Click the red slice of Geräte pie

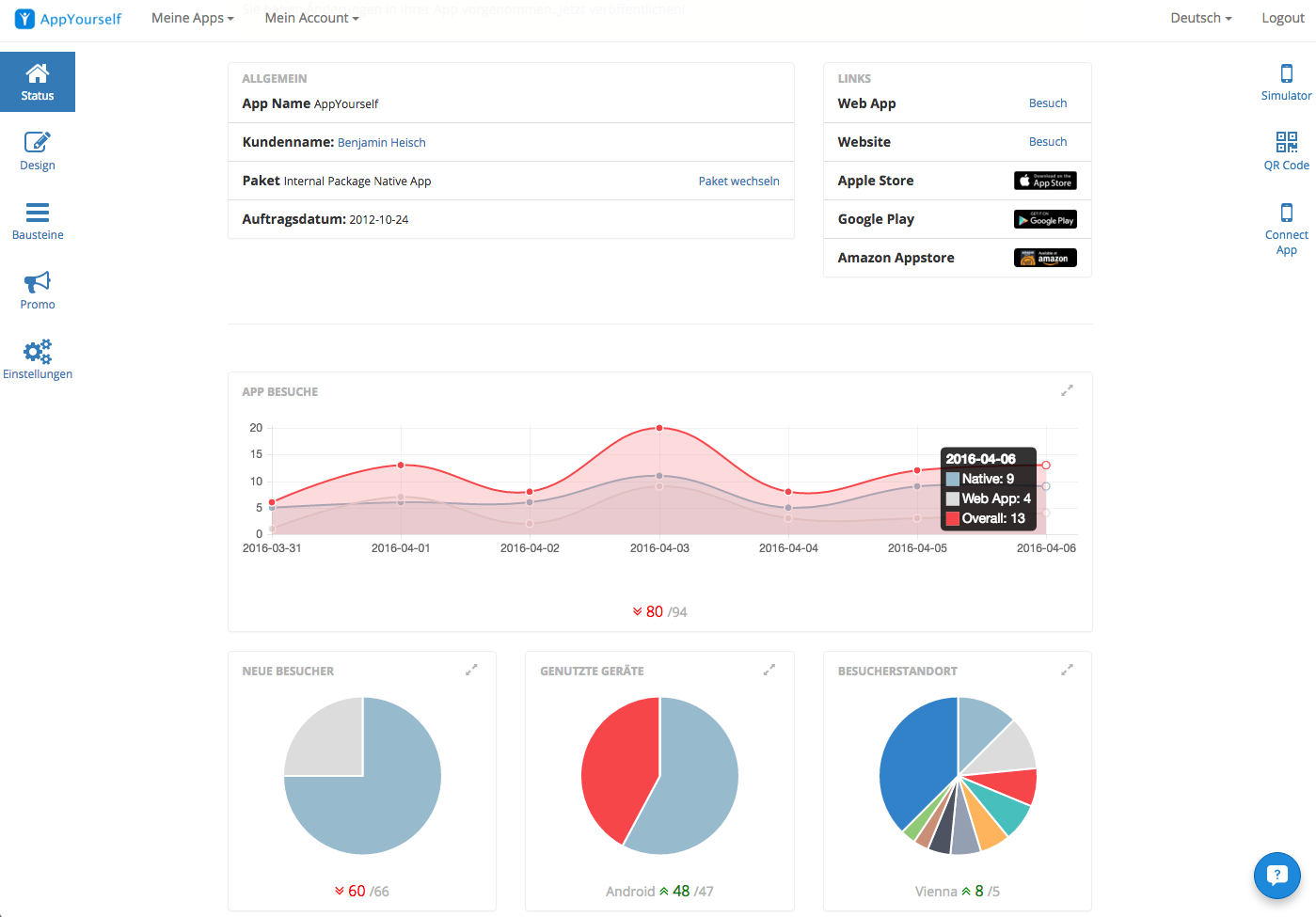tap(616, 767)
